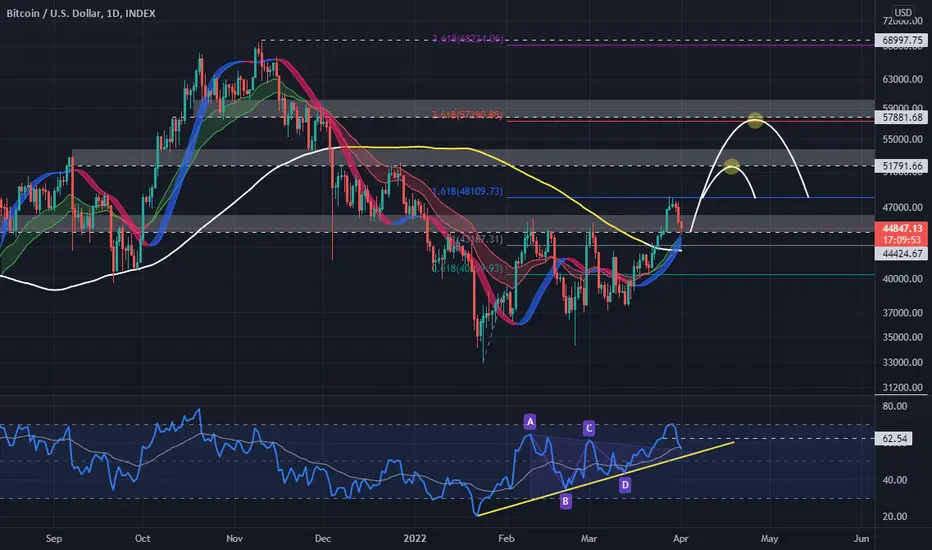932x550 pixels.
Task: Click the 55000.00 price axis value
Action: pos(902,139)
